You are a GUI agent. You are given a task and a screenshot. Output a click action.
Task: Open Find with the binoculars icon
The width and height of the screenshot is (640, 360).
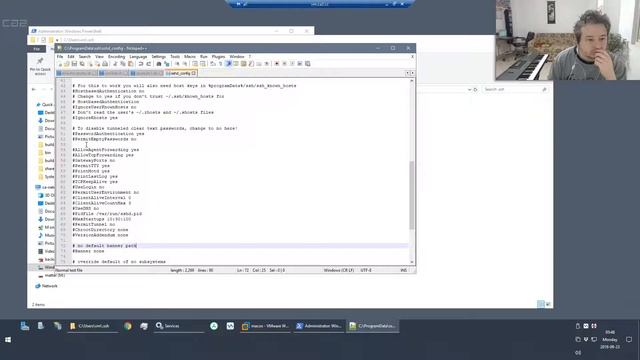click(159, 64)
